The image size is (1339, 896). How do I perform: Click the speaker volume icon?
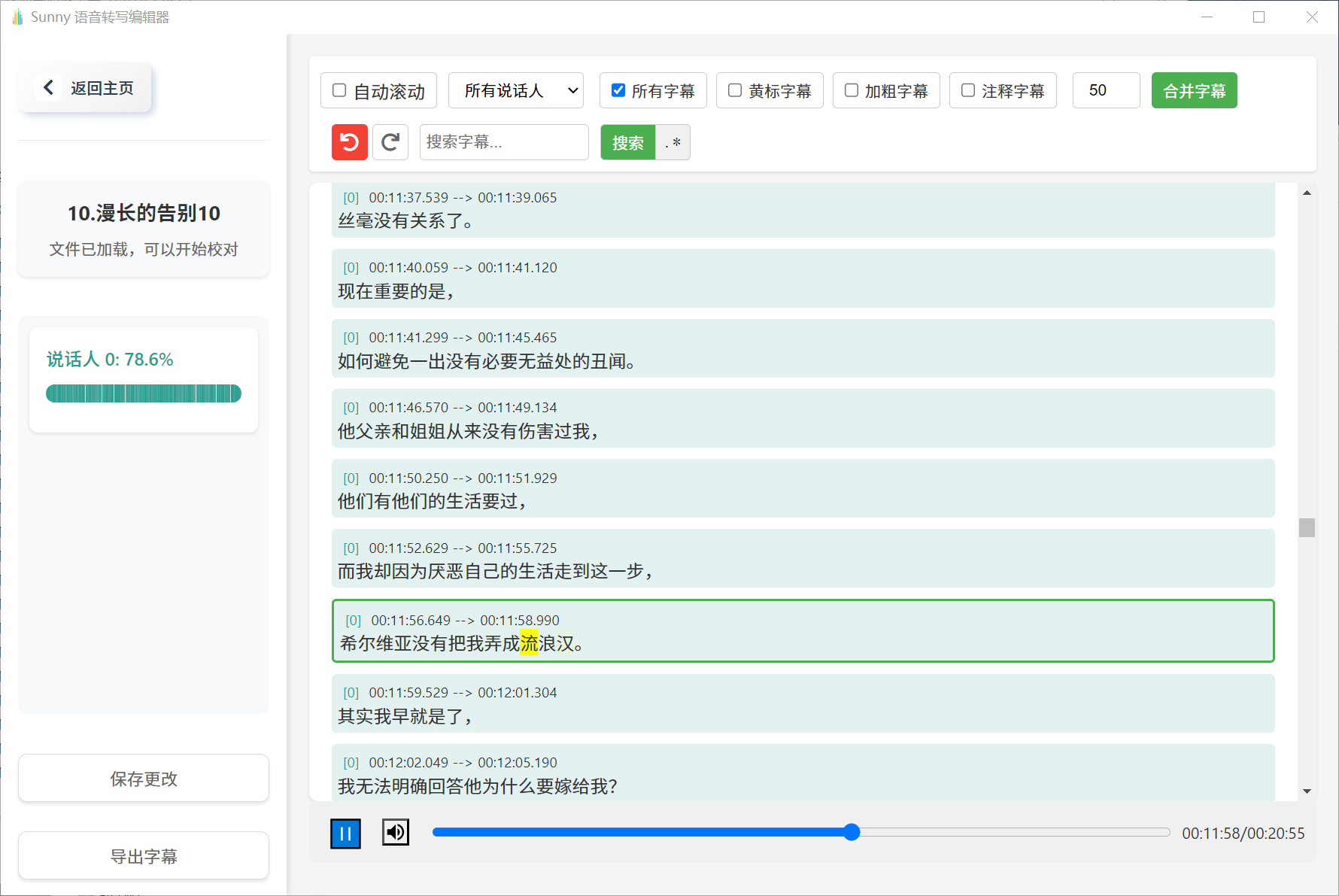[x=395, y=832]
